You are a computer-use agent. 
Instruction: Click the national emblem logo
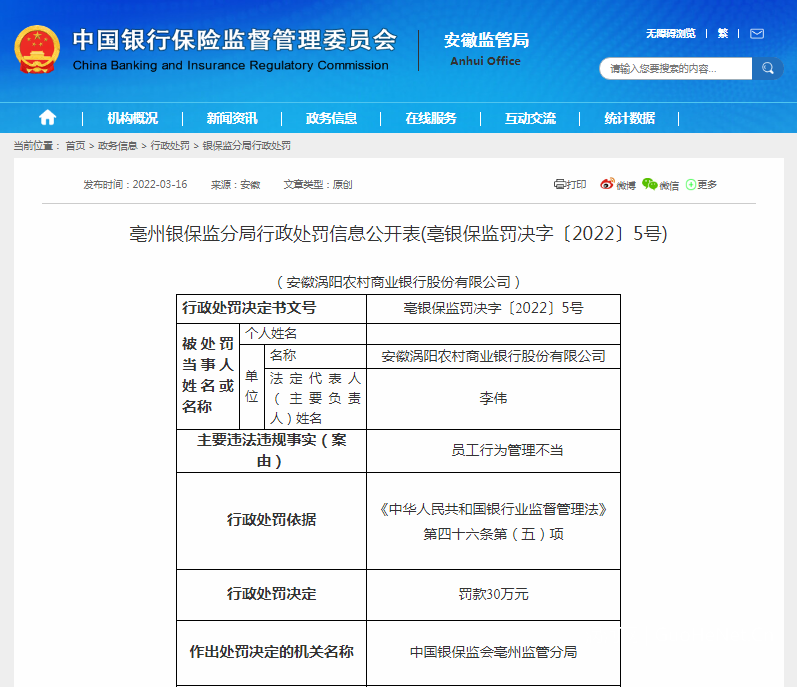(x=37, y=50)
